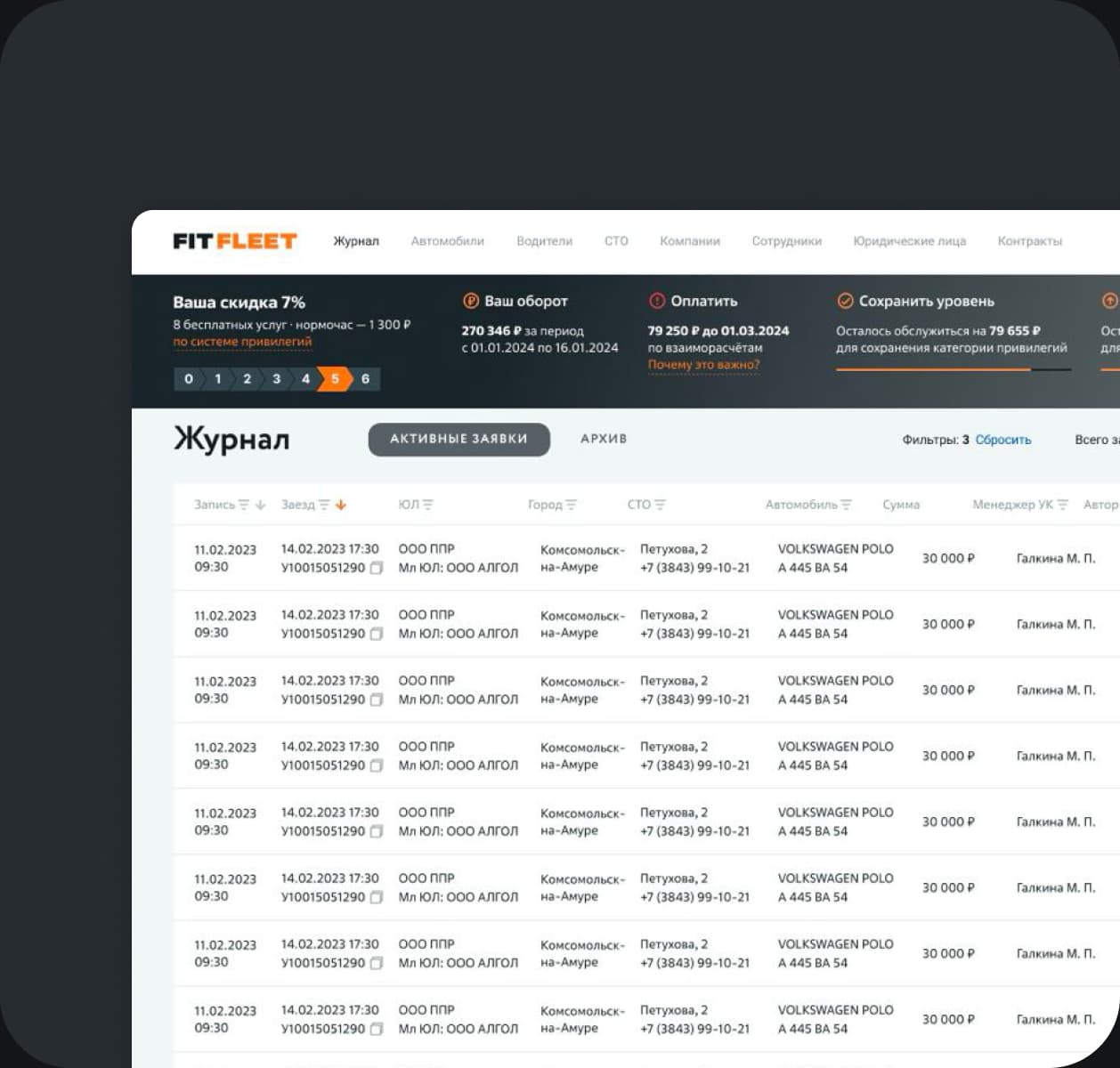Screen dimensions: 1120x1068
Task: Open the по системе привилегий link
Action: 242,342
